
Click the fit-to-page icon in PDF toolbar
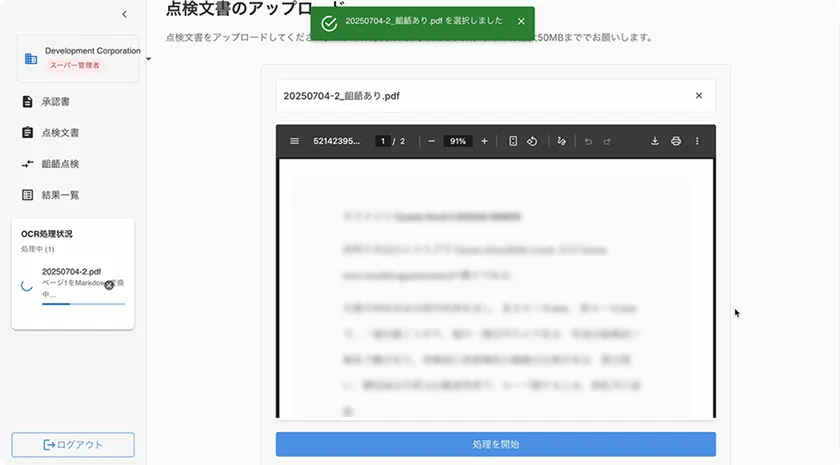pos(513,141)
